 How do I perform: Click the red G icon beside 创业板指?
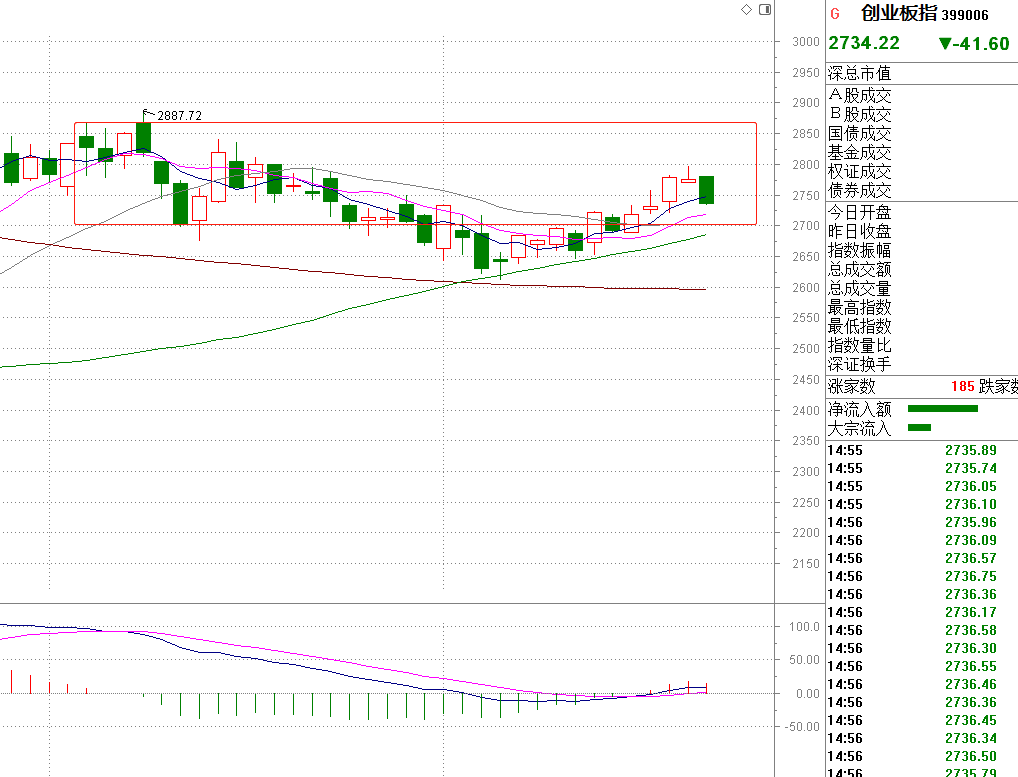click(x=835, y=14)
